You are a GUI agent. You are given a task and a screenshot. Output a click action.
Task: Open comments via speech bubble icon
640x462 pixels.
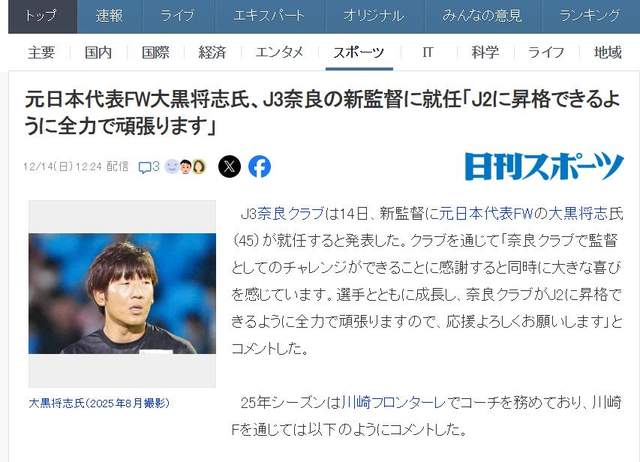pos(149,167)
